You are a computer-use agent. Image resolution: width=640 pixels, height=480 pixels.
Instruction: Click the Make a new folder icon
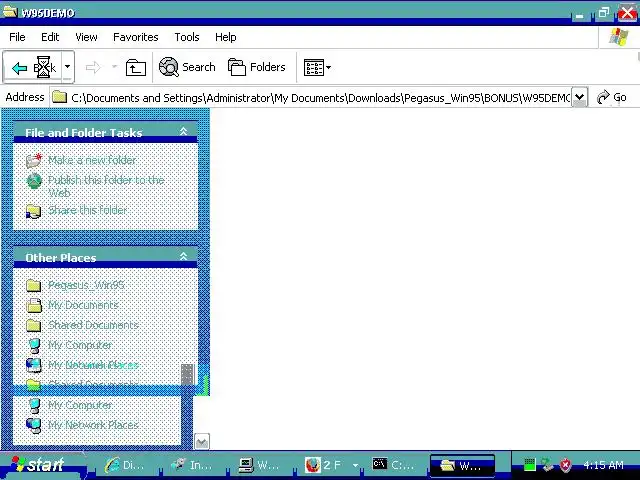[34, 160]
